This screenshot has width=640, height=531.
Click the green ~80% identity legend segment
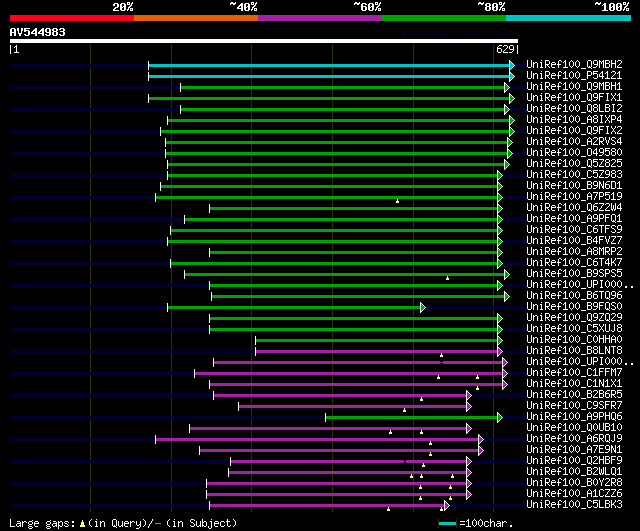(444, 18)
